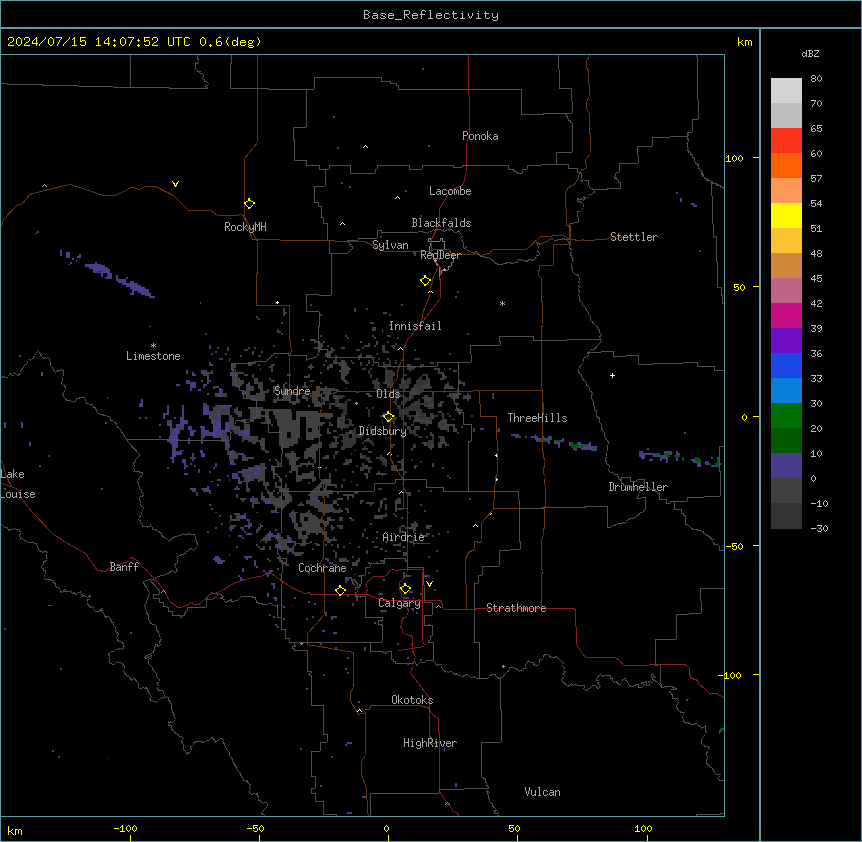The image size is (862, 842).
Task: Pick the tan-brown 45–48 dBZ swatch
Action: (786, 265)
